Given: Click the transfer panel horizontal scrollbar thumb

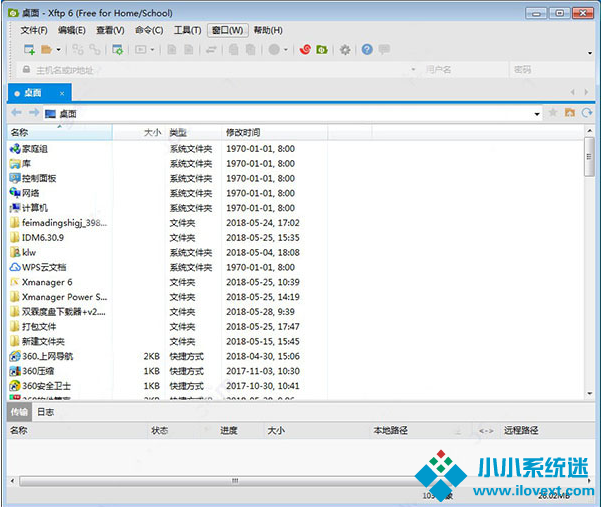Looking at the screenshot, I should pyautogui.click(x=235, y=481).
